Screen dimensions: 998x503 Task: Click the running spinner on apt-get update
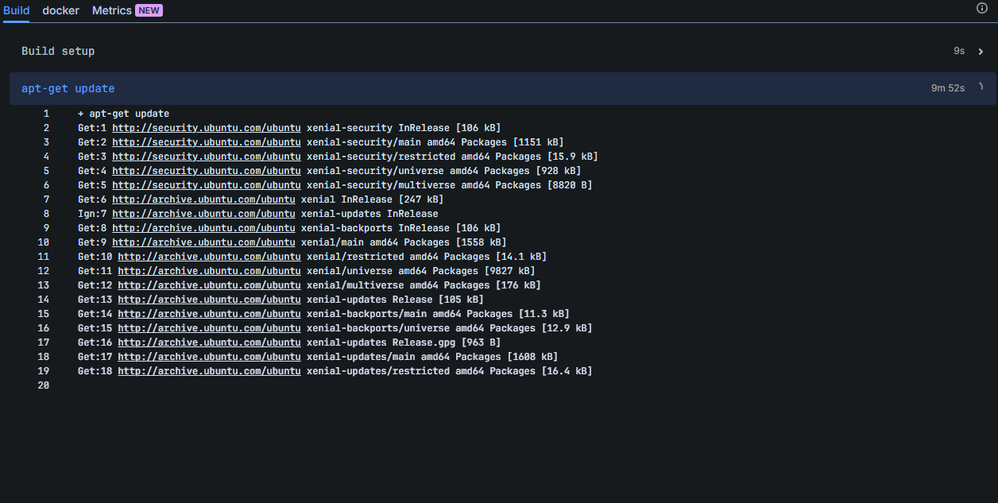(x=981, y=87)
